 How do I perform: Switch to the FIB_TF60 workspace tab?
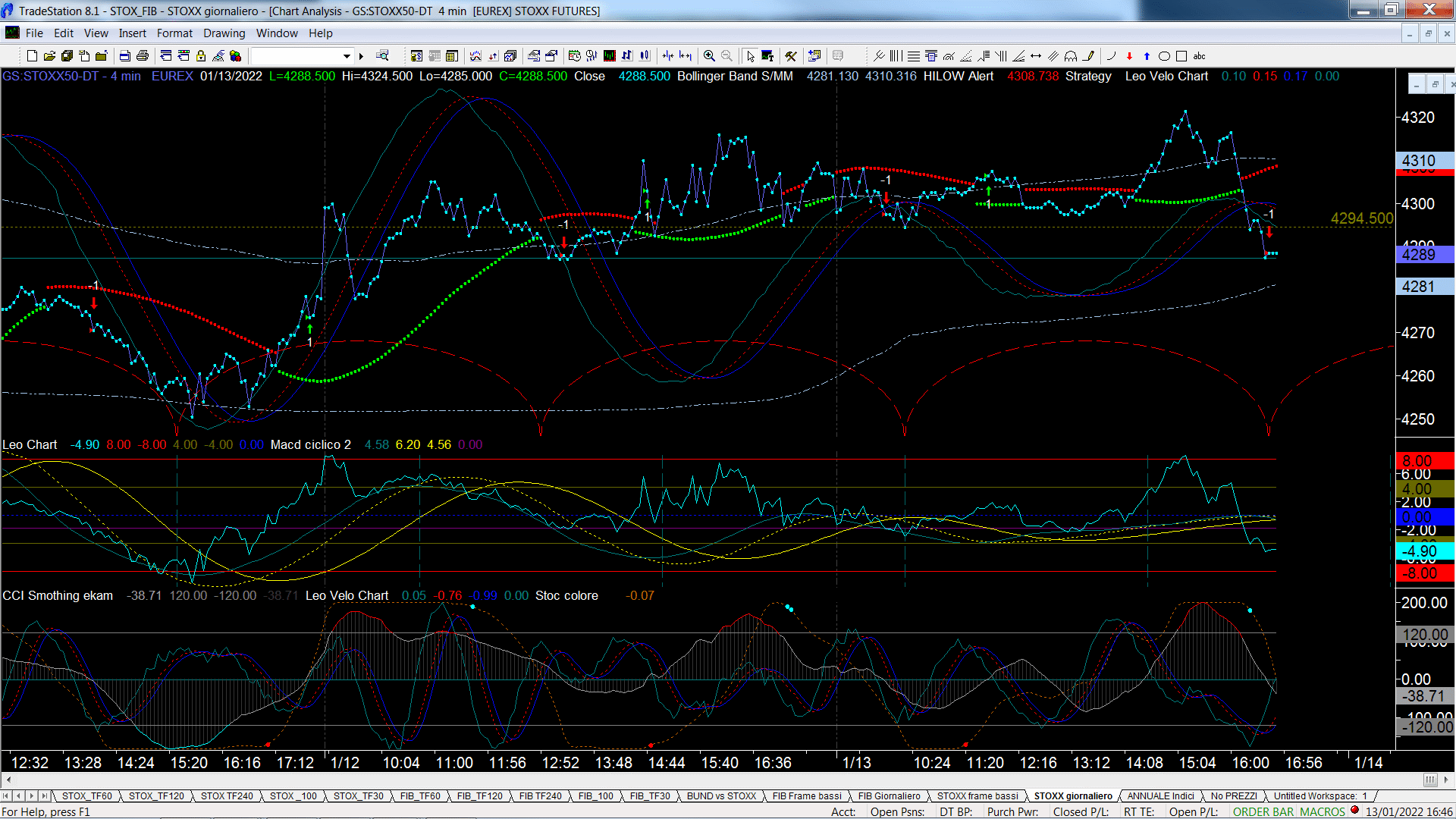tap(420, 796)
